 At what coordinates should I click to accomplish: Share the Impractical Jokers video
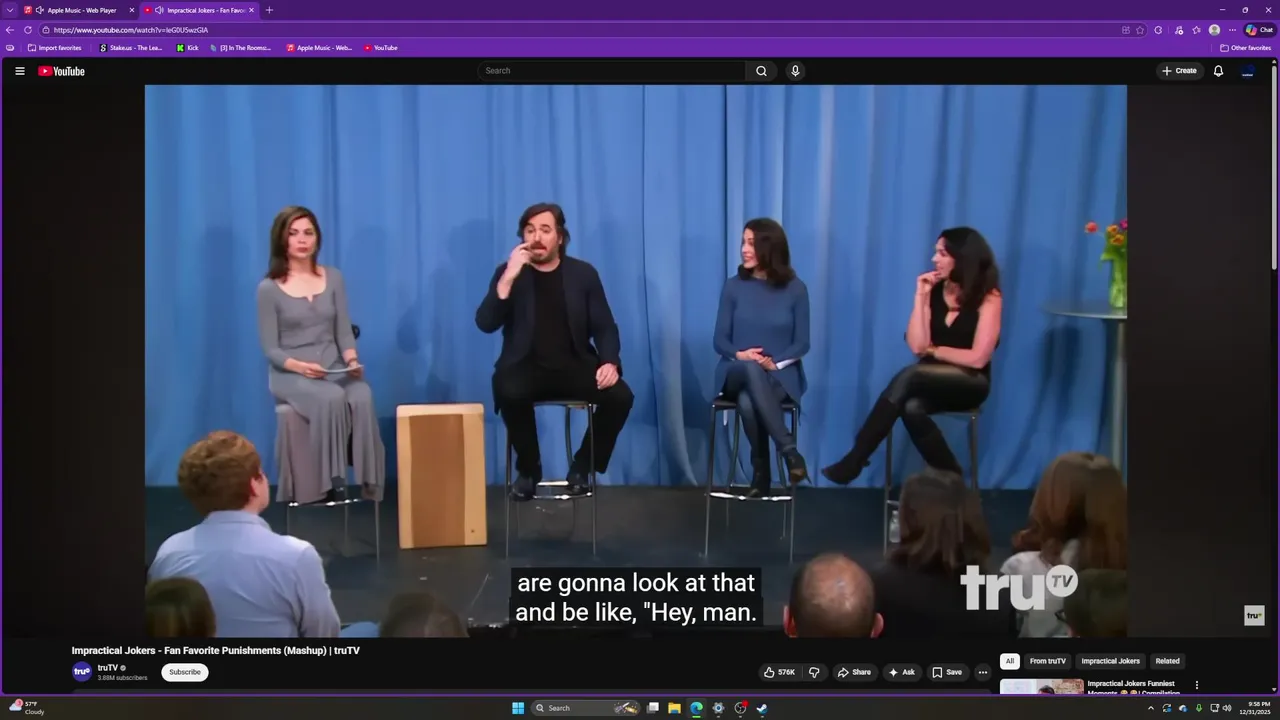click(854, 672)
